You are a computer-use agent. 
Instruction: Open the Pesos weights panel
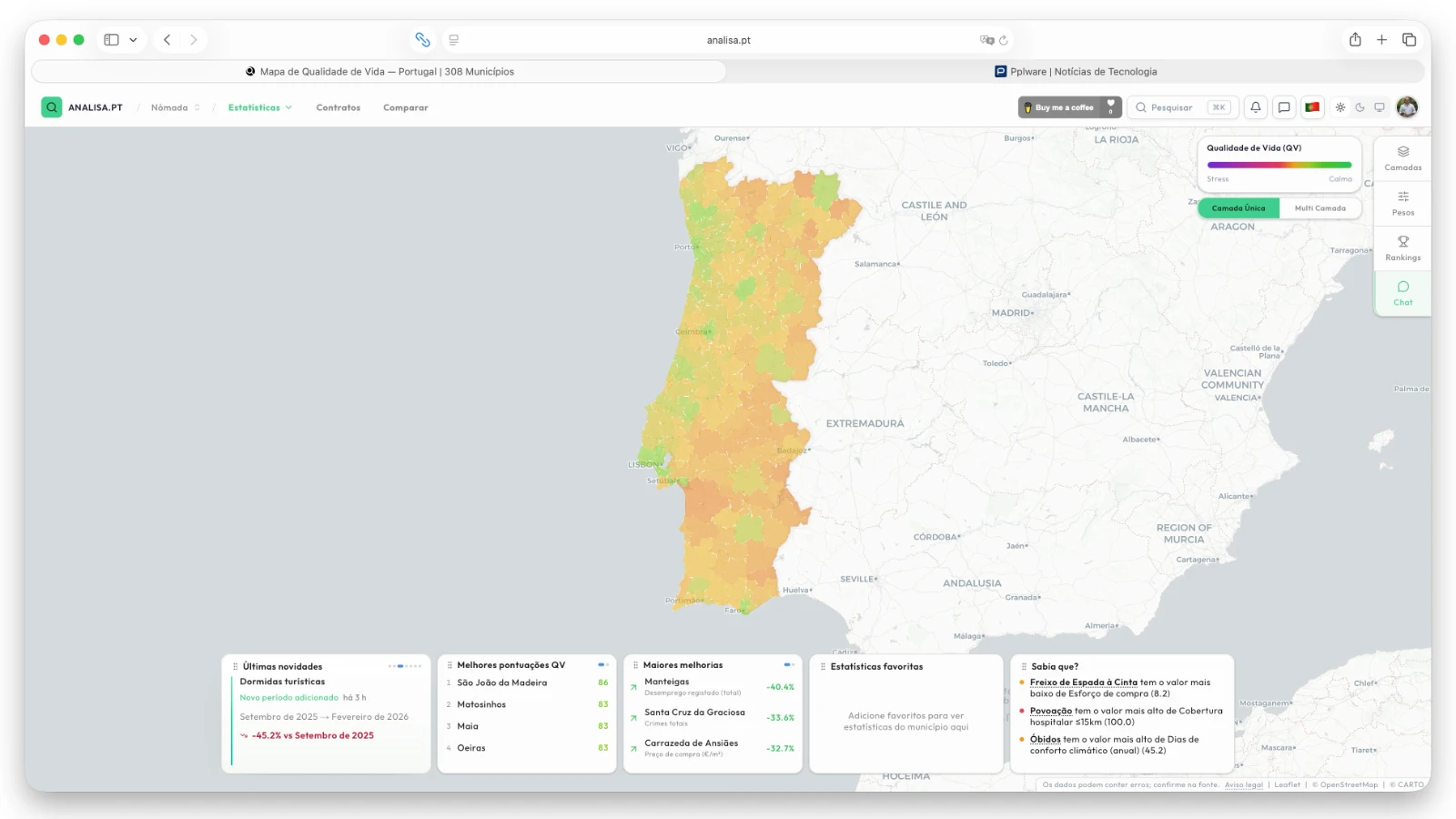click(x=1402, y=203)
